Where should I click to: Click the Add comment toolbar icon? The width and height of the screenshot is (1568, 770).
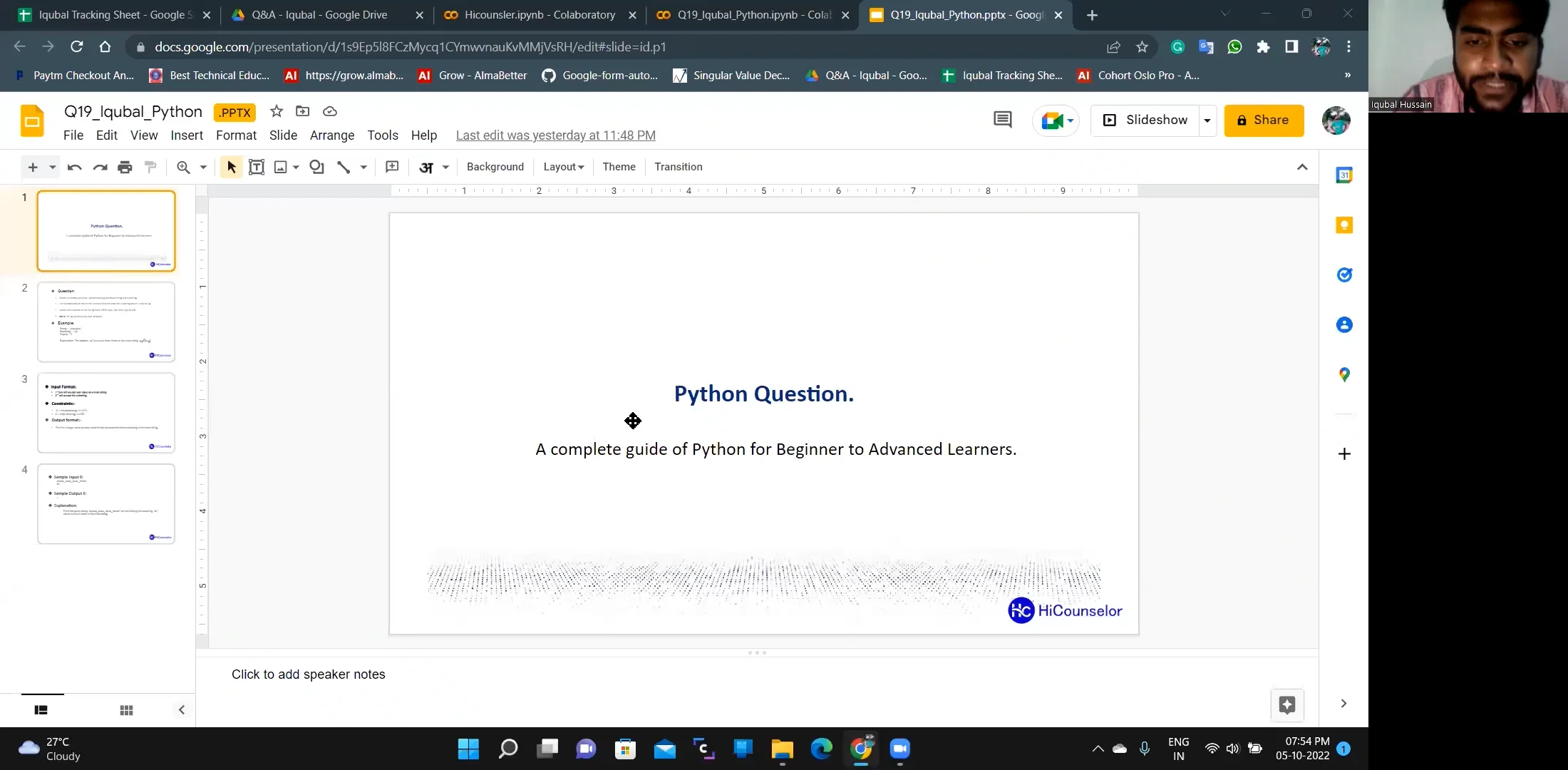coord(392,167)
